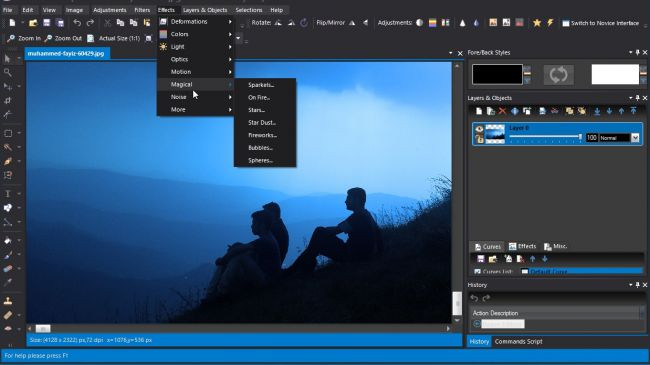Viewport: 650px width, 365px height.
Task: Click the brightness/contrast half-circle adjustment icon
Action: (420, 23)
